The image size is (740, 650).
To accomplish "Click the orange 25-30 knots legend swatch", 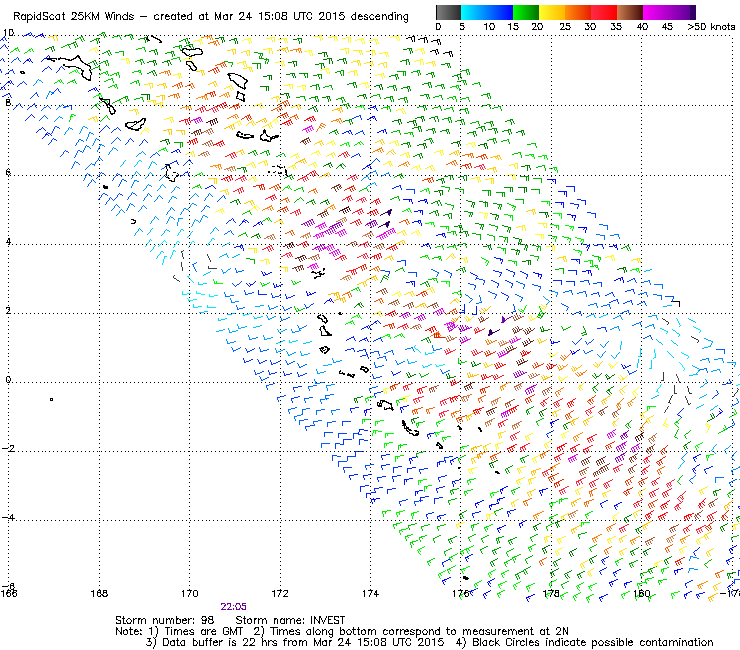I will pyautogui.click(x=578, y=12).
